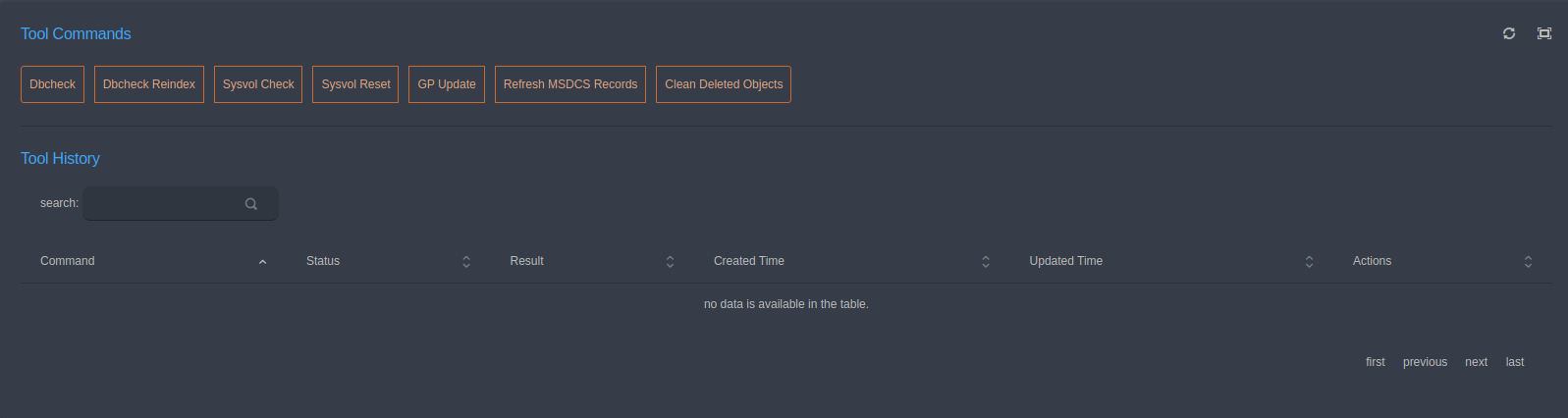Sort by Command using its arrow icon
Screen dimensions: 1568x418
(x=262, y=262)
